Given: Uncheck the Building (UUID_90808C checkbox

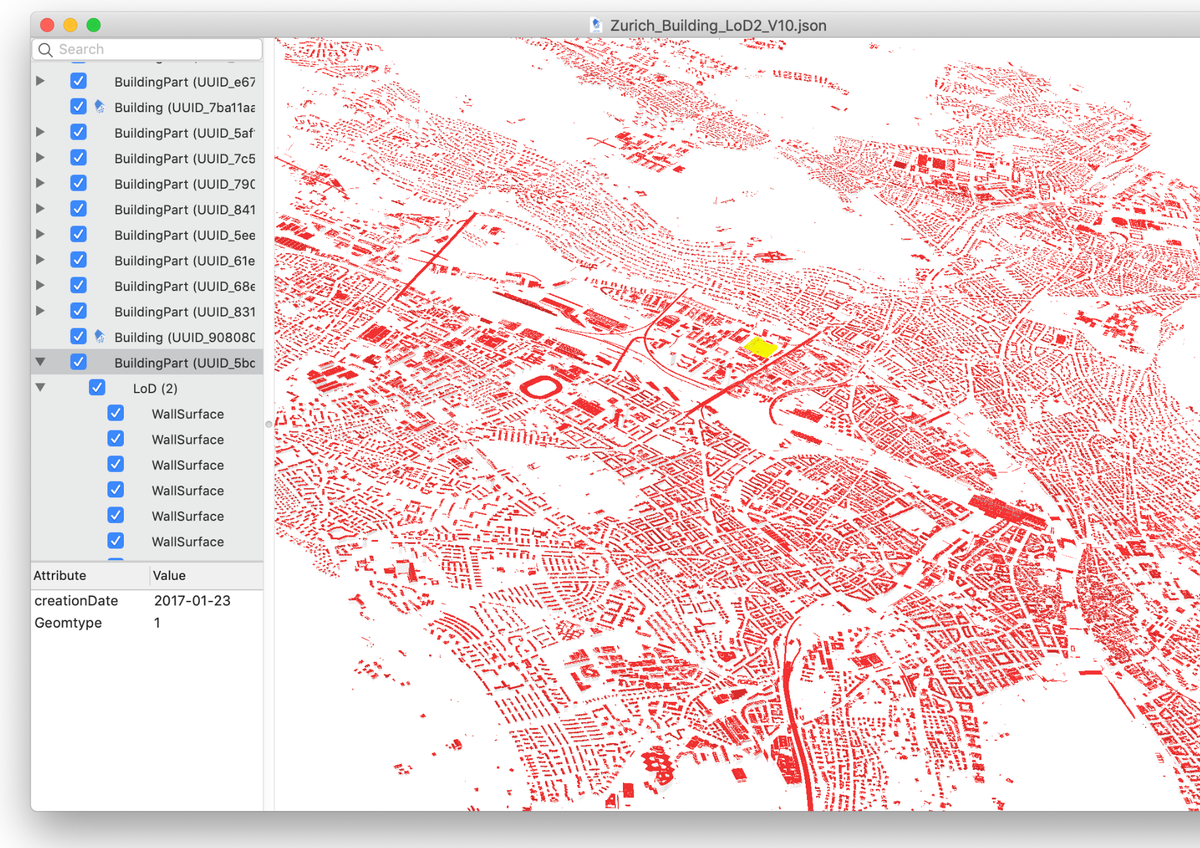Looking at the screenshot, I should coord(78,336).
